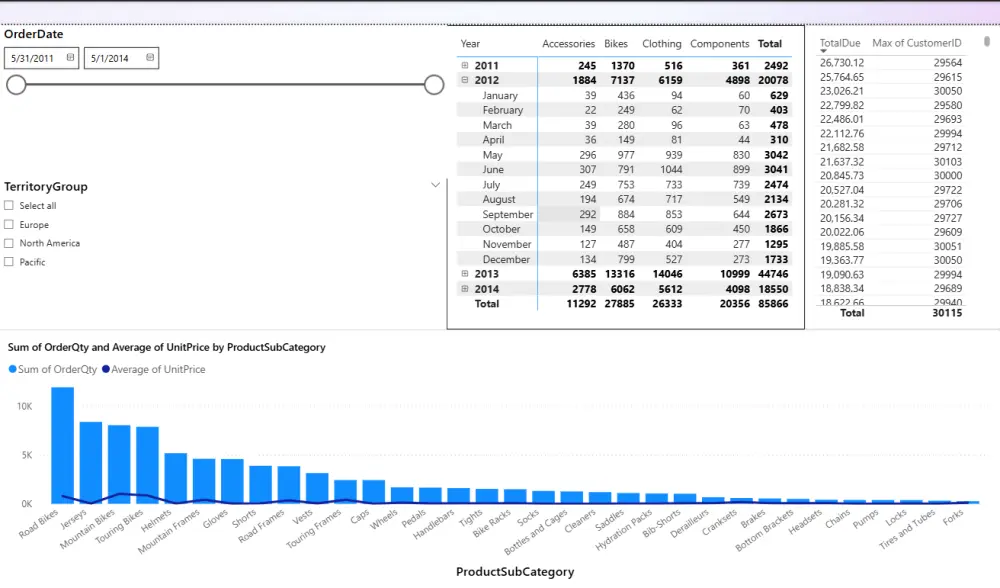Click the December row label
1000x588 pixels.
click(506, 259)
